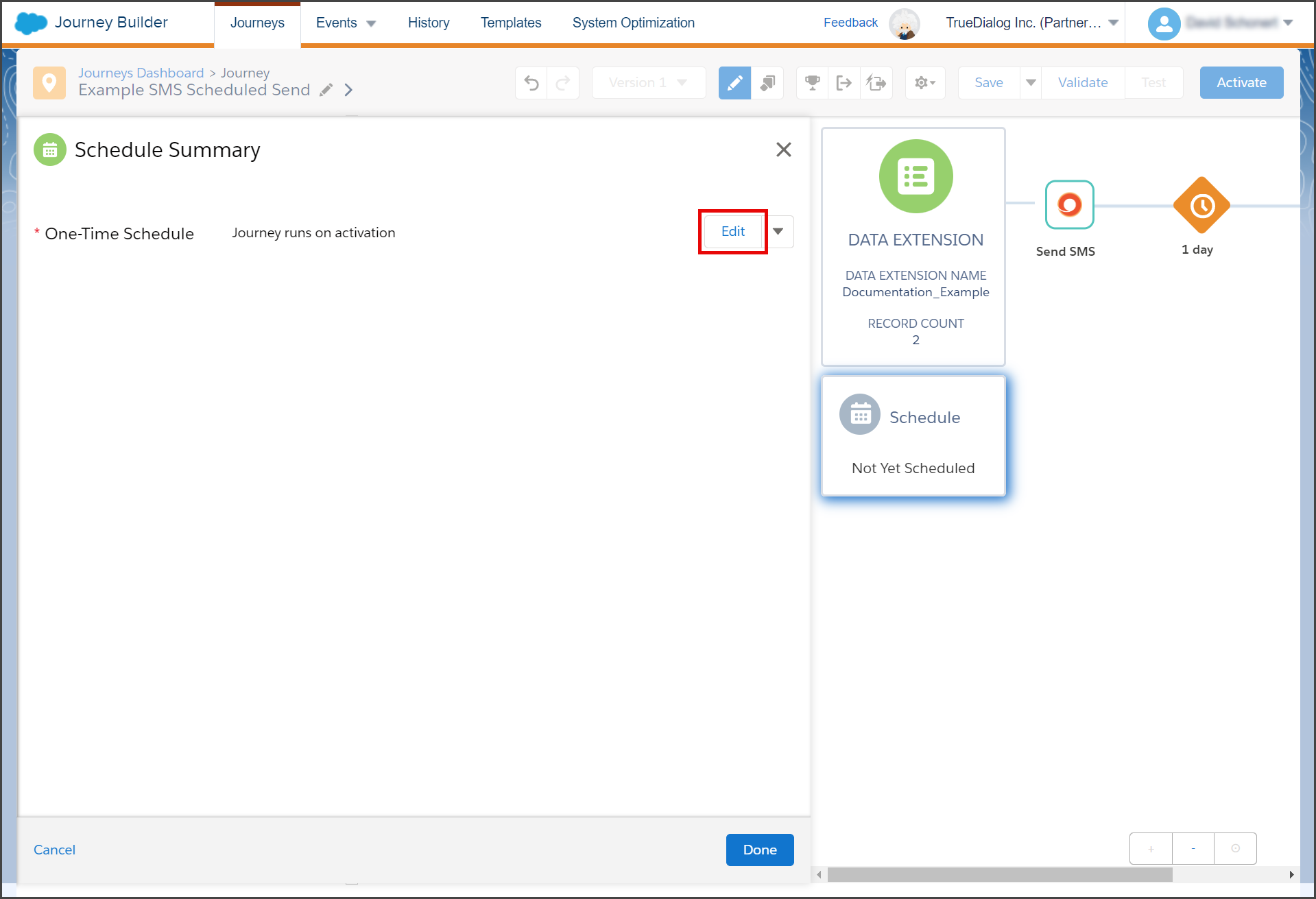Close the Schedule Summary panel
Image resolution: width=1316 pixels, height=899 pixels.
784,149
